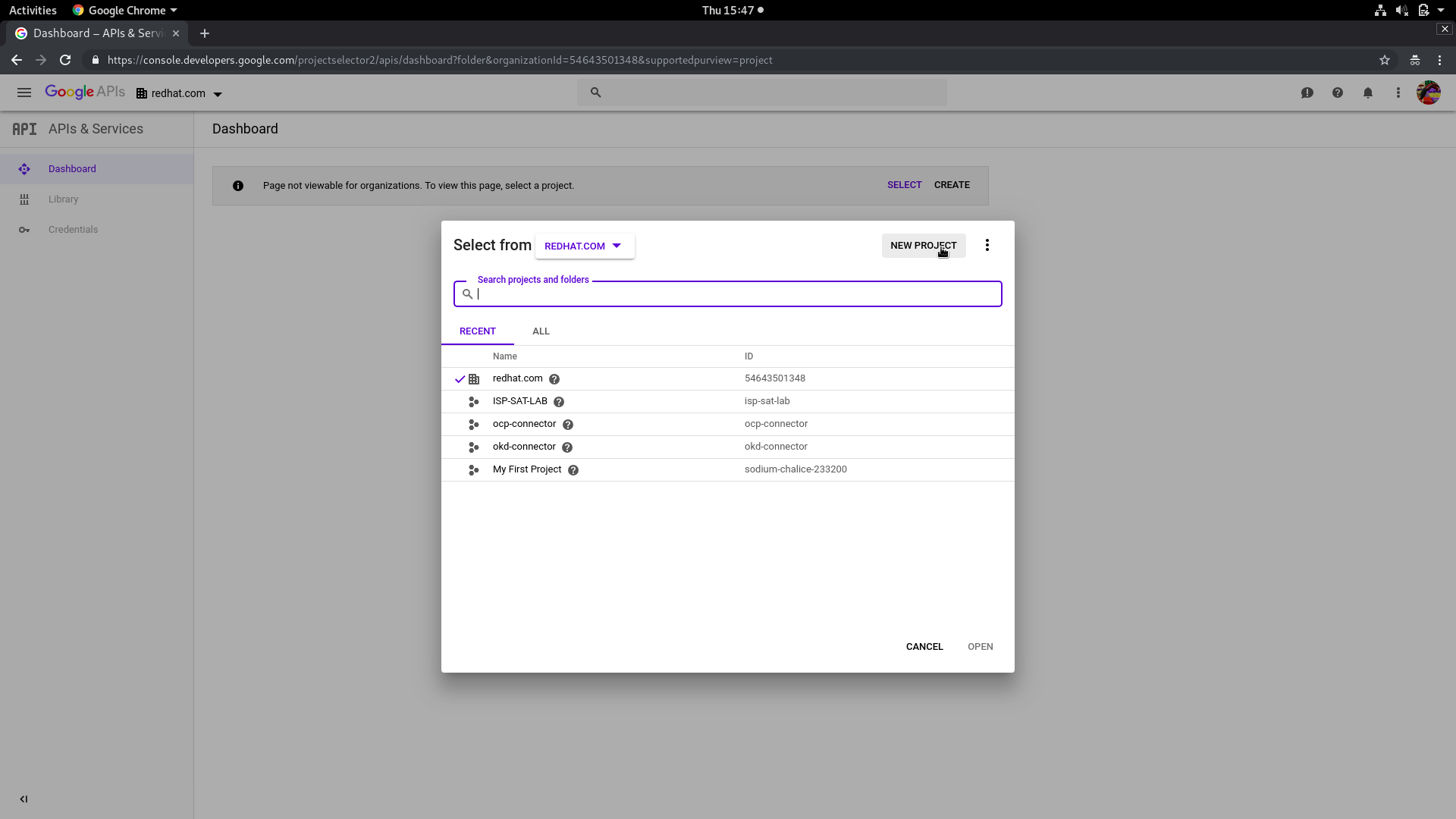The height and width of the screenshot is (819, 1456).
Task: Click the user account avatar
Action: 1428,93
